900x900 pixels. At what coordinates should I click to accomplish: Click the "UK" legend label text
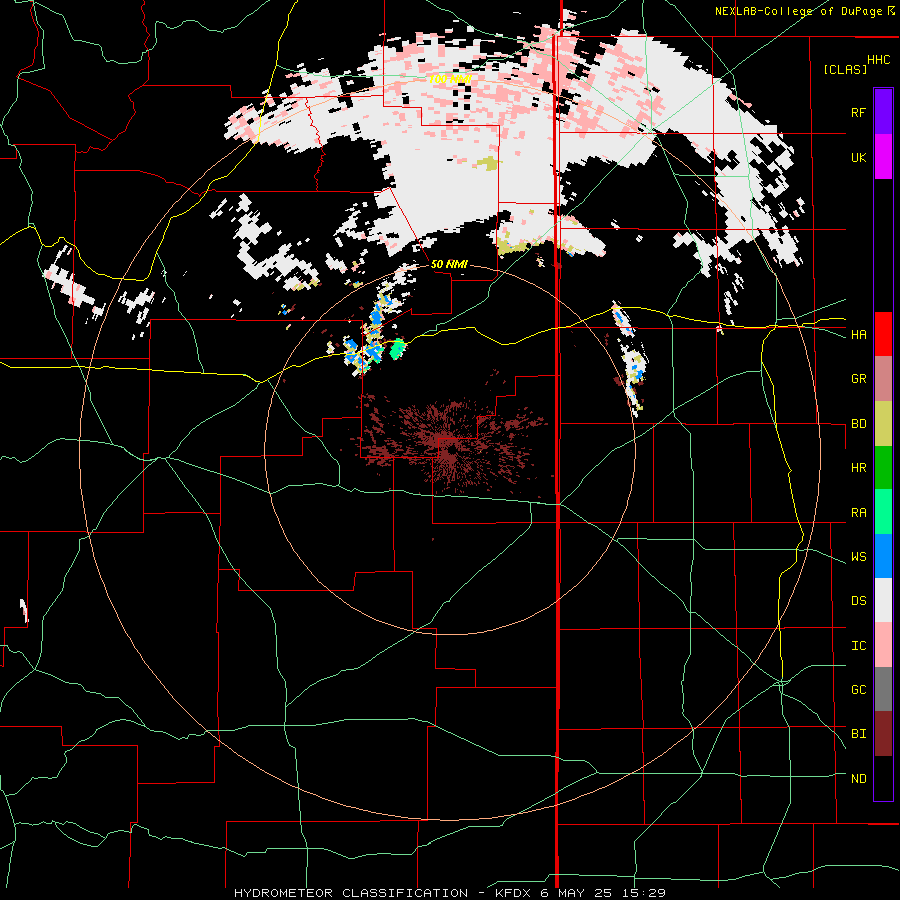(x=858, y=157)
